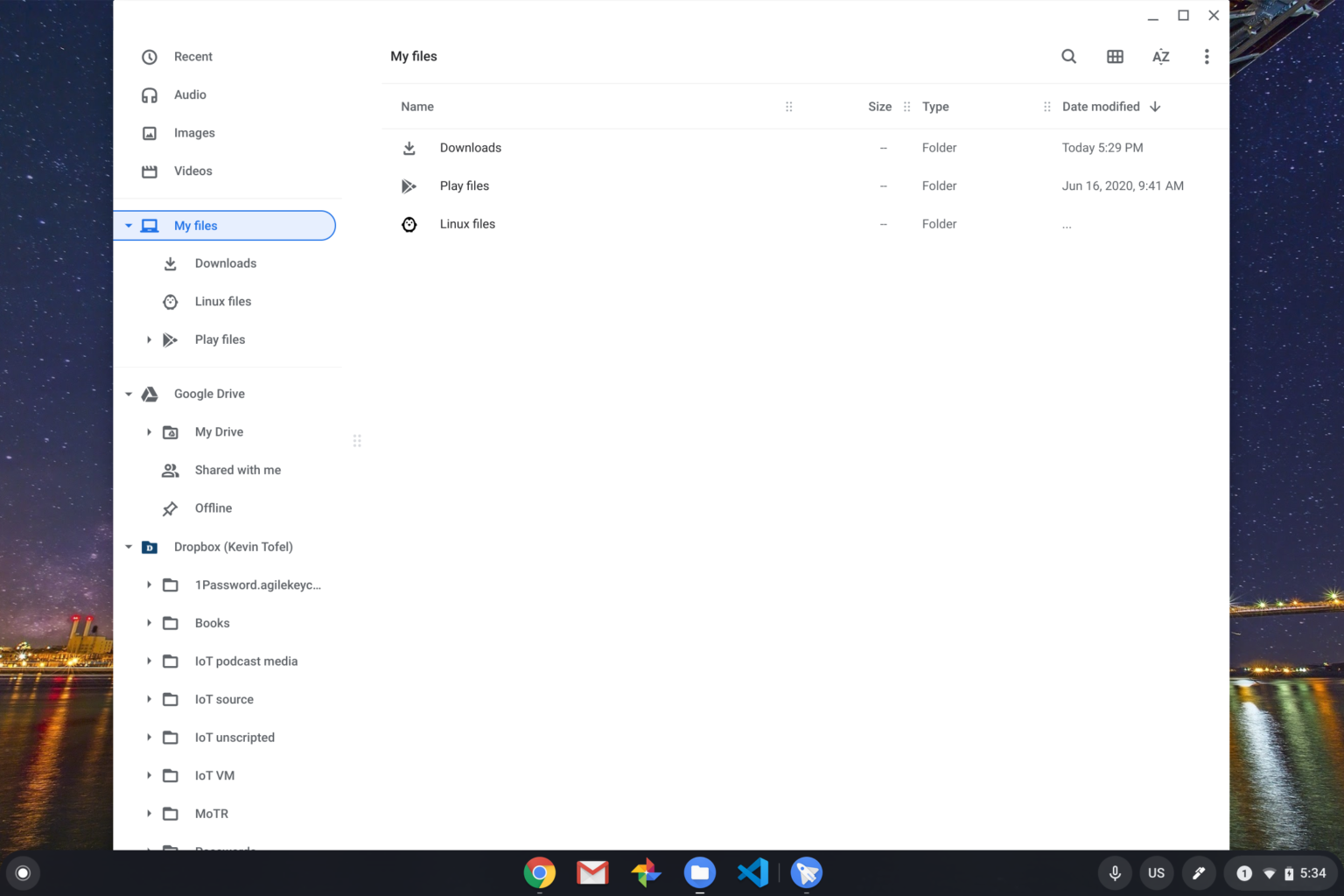Switch to thumbnail grid view

click(x=1115, y=56)
